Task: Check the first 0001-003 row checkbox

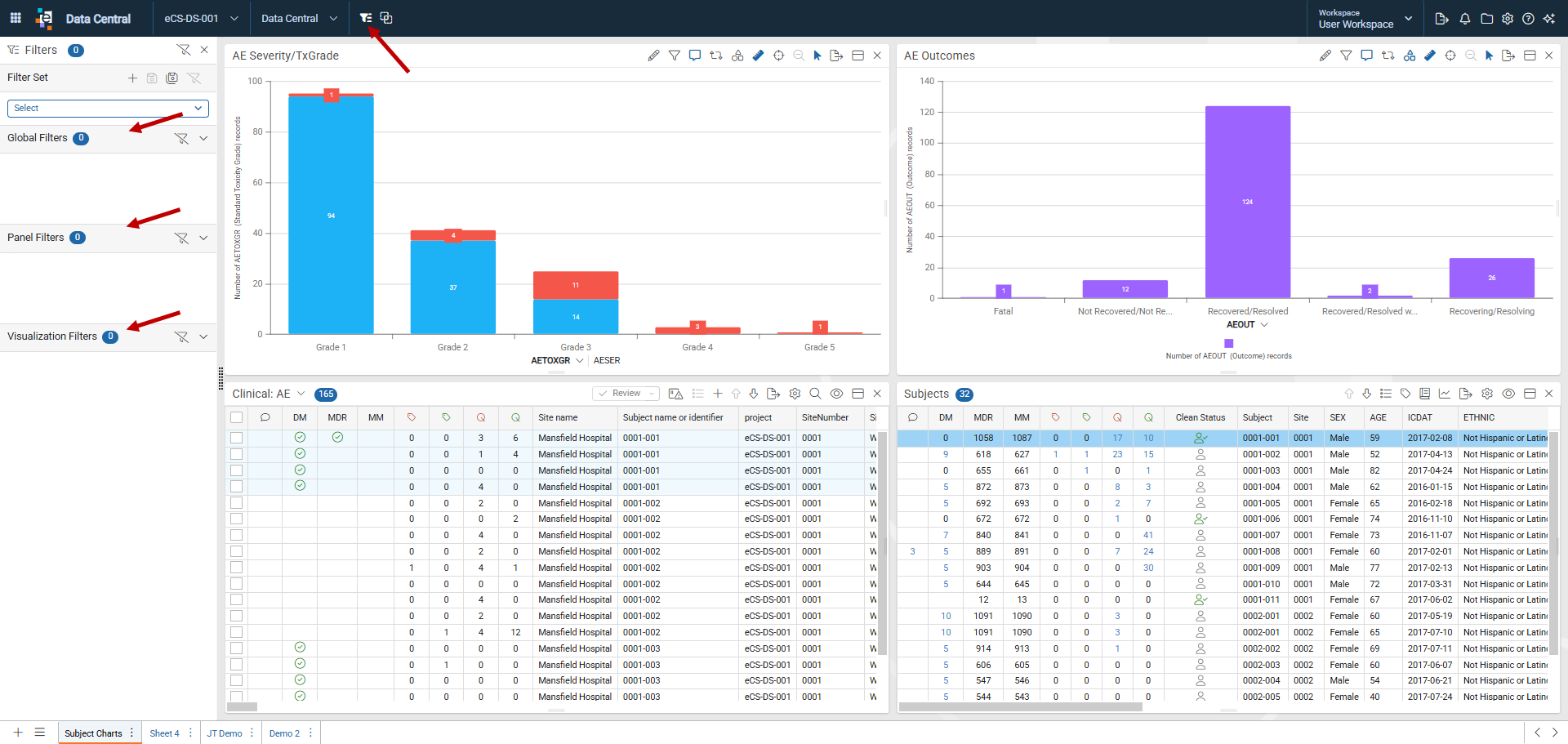Action: click(x=237, y=648)
